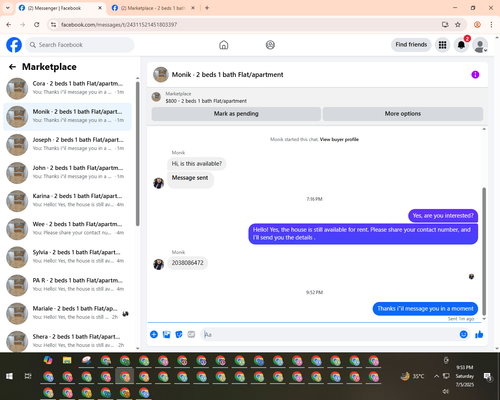Screen dimensions: 500x400
Task: Open File Explorer from taskbar
Action: 67,360
